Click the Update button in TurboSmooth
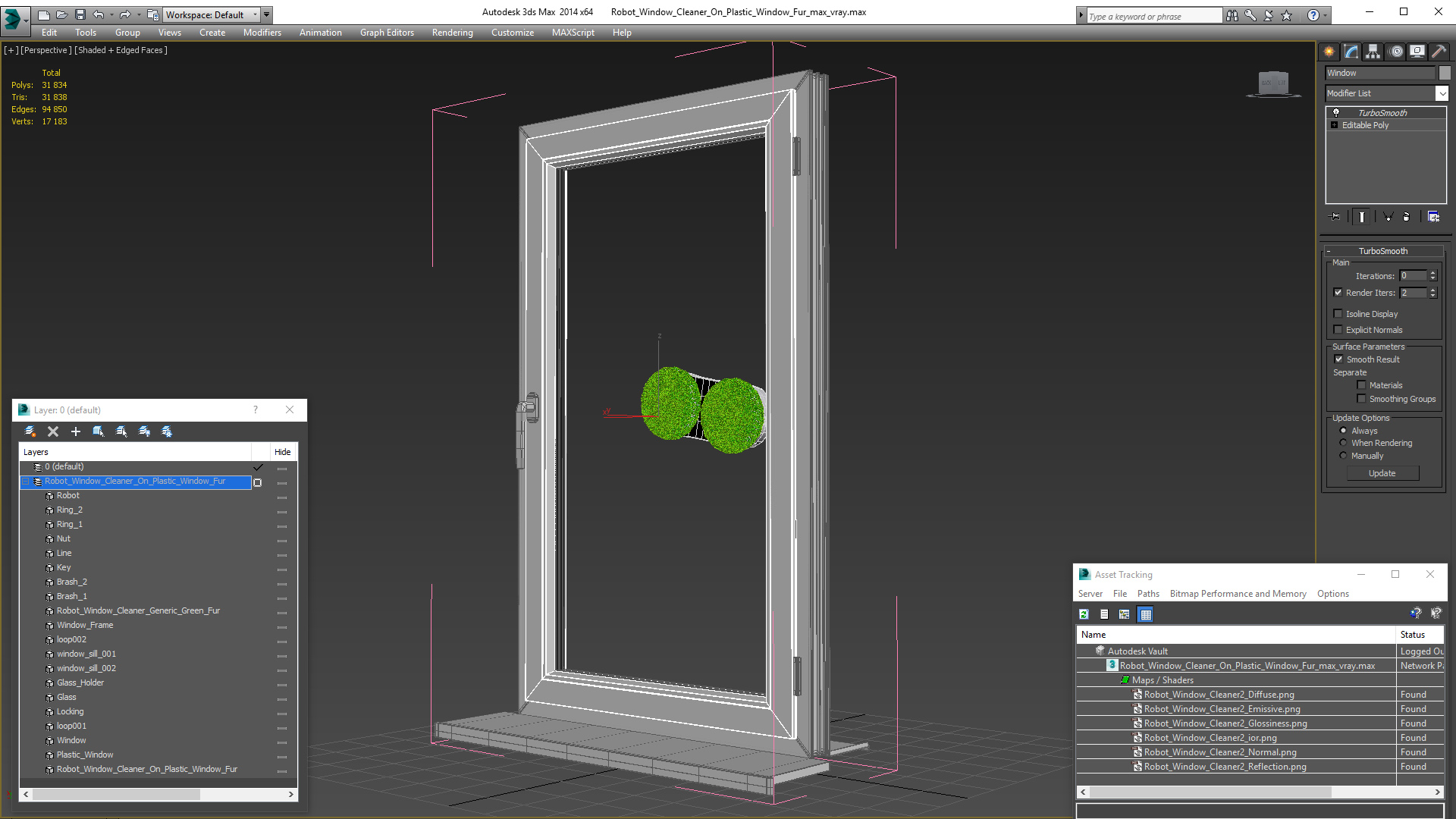This screenshot has width=1456, height=819. pyautogui.click(x=1382, y=473)
